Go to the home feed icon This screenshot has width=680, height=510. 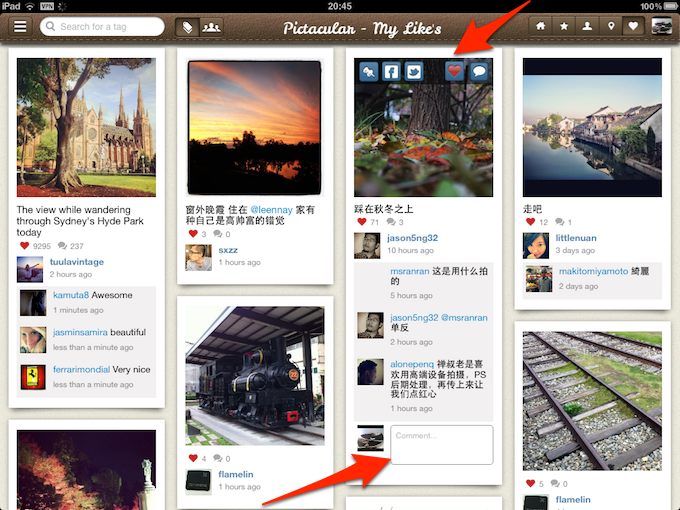(x=540, y=26)
